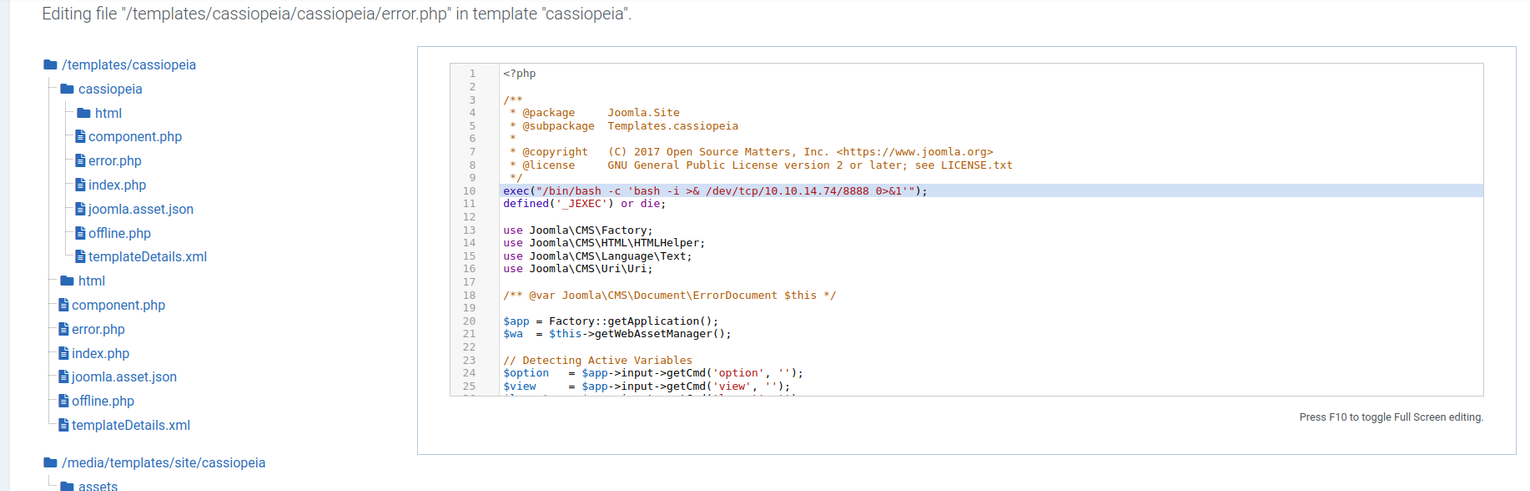This screenshot has height=491, width=1530.
Task: Click file icon beside first error.php entry
Action: pos(80,161)
